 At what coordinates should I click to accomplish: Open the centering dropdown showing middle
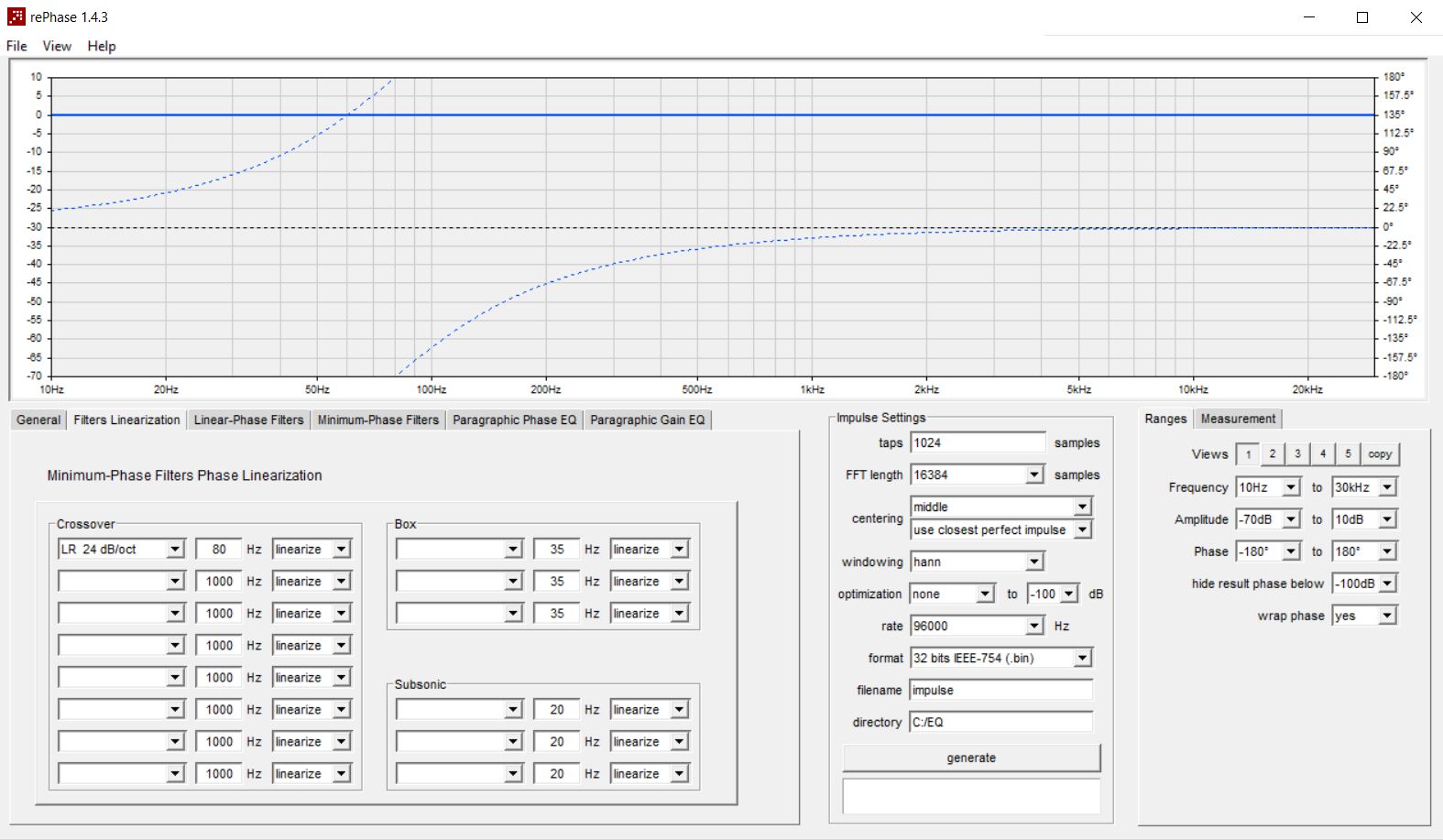click(1001, 507)
